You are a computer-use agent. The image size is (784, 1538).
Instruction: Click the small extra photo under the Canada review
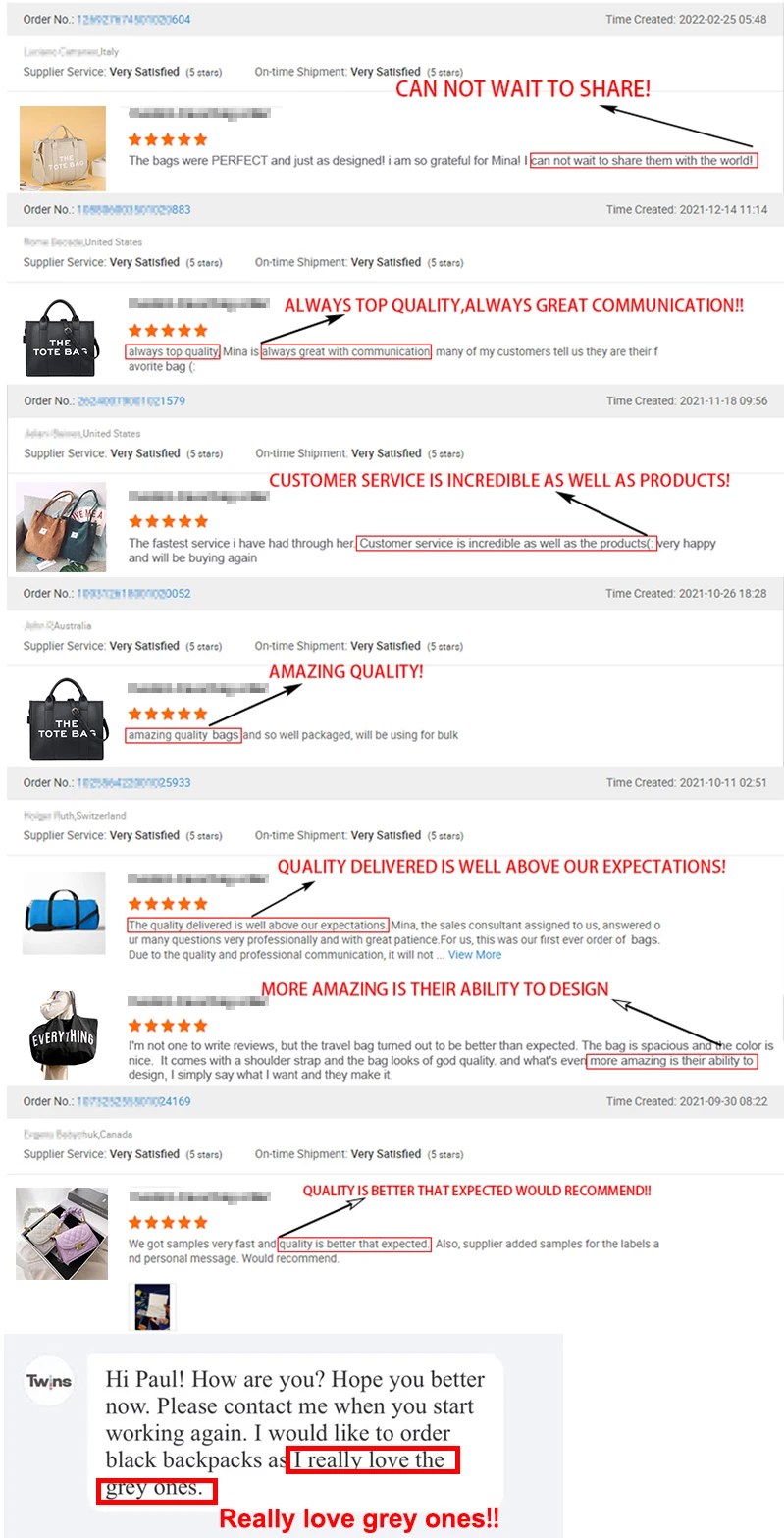coord(152,1306)
